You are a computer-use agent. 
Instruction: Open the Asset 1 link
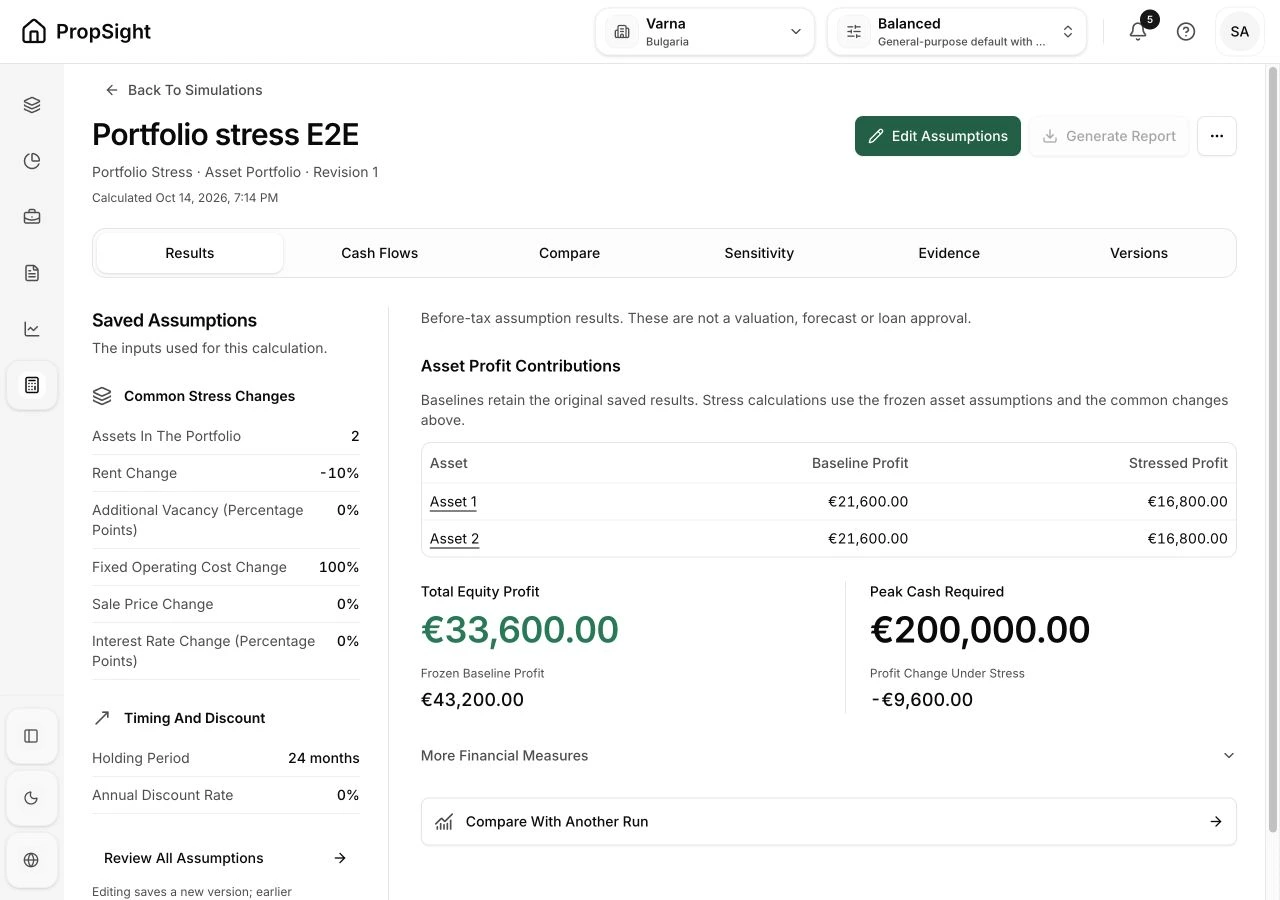[x=454, y=502]
